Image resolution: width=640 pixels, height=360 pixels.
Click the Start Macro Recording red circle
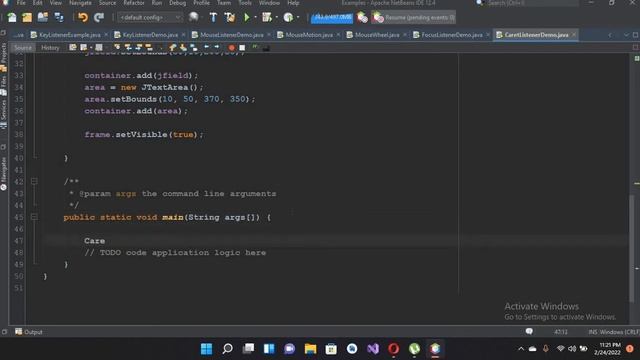coord(232,48)
